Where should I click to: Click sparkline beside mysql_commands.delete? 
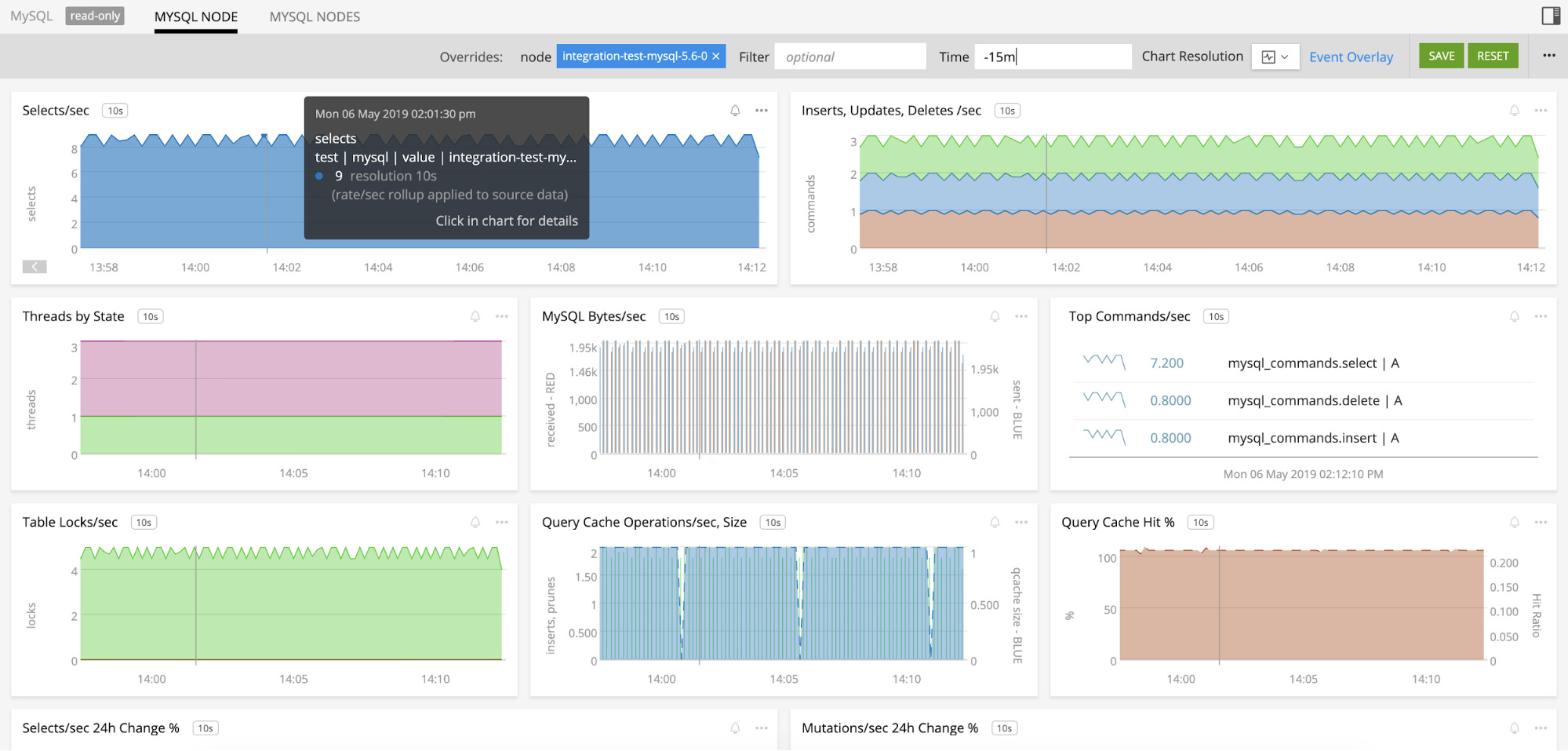tap(1104, 399)
